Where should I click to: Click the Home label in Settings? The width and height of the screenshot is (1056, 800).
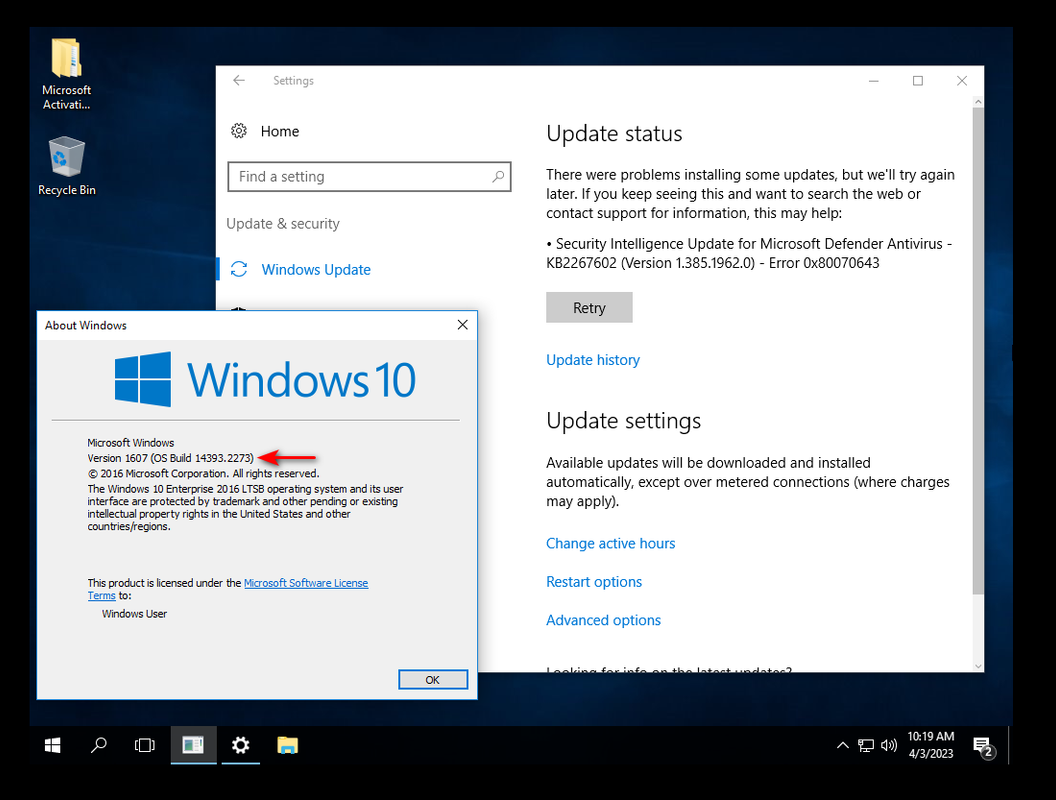(x=279, y=131)
